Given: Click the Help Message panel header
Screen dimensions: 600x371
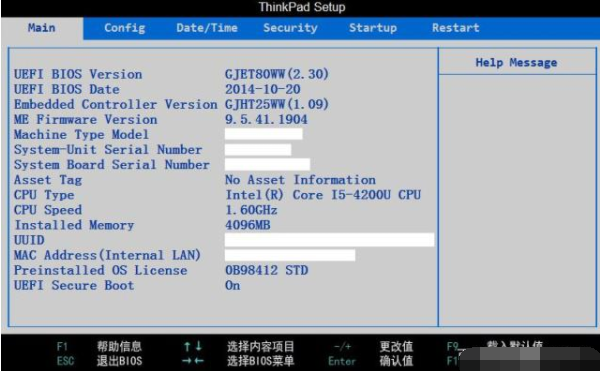Looking at the screenshot, I should point(517,62).
